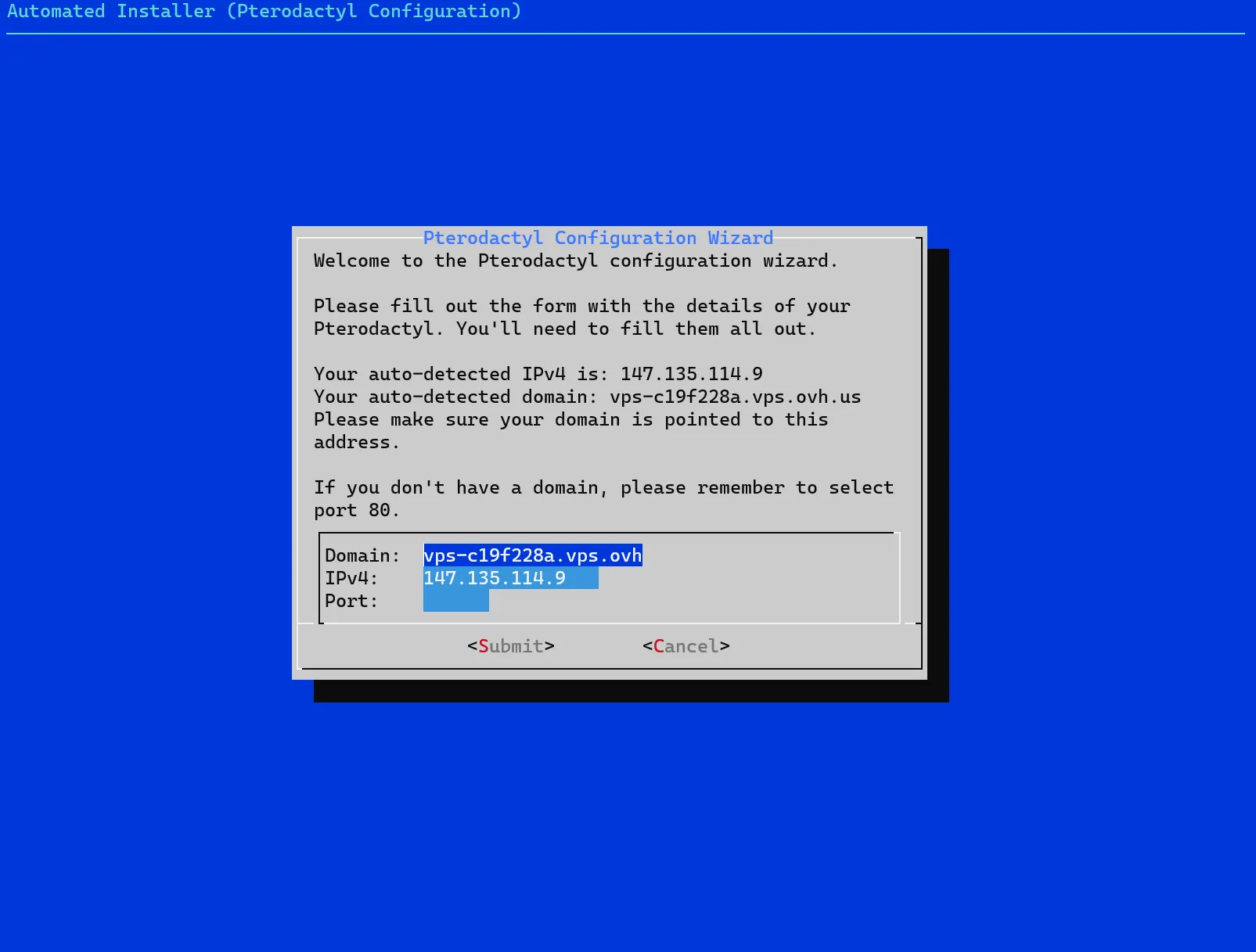
Task: Click the word "address." in the dialog
Action: pyautogui.click(x=357, y=442)
